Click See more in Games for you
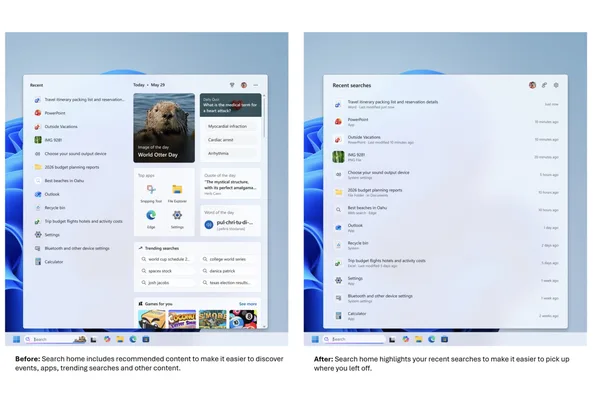 tap(248, 304)
